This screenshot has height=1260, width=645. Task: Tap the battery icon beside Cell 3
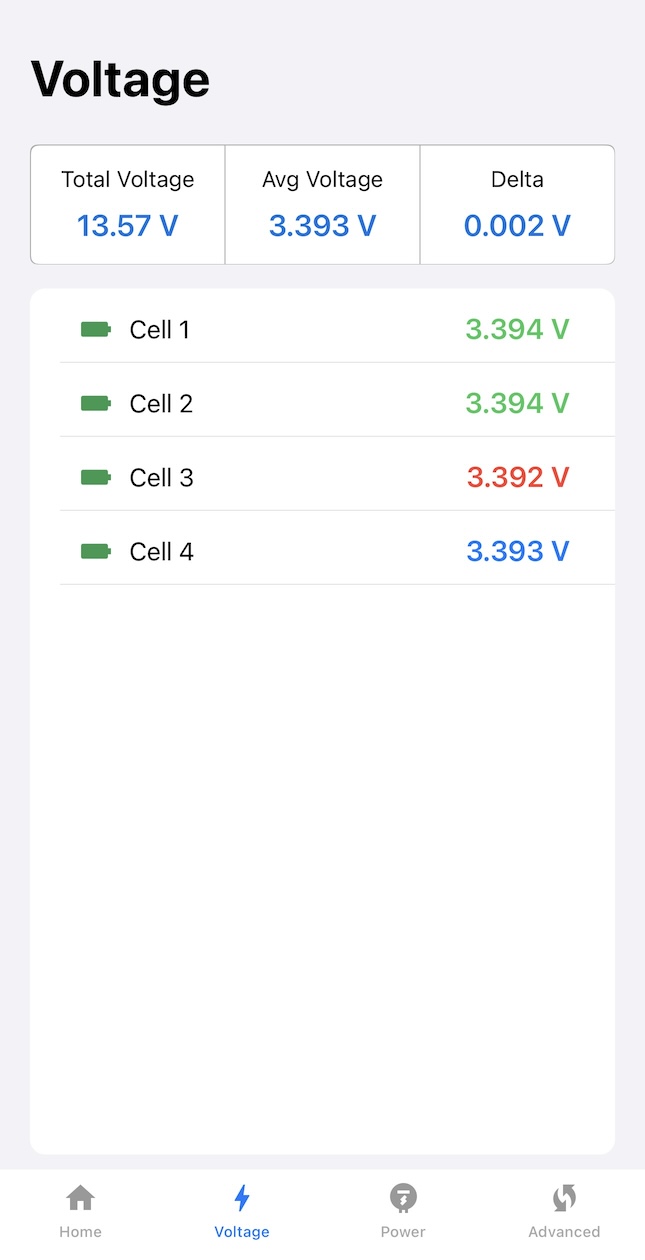point(96,477)
